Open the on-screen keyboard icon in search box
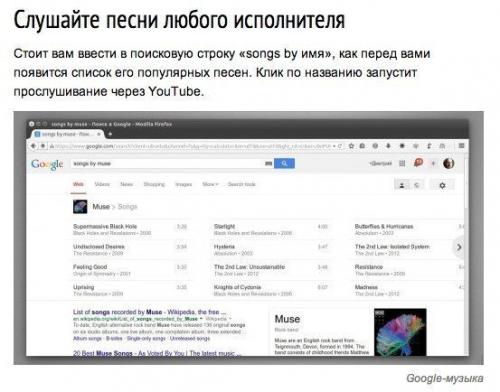This screenshot has height=392, width=500. point(268,163)
